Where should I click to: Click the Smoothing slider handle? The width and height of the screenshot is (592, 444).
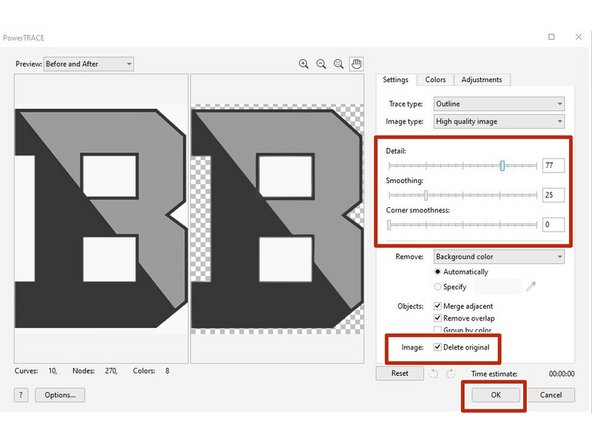[x=426, y=195]
